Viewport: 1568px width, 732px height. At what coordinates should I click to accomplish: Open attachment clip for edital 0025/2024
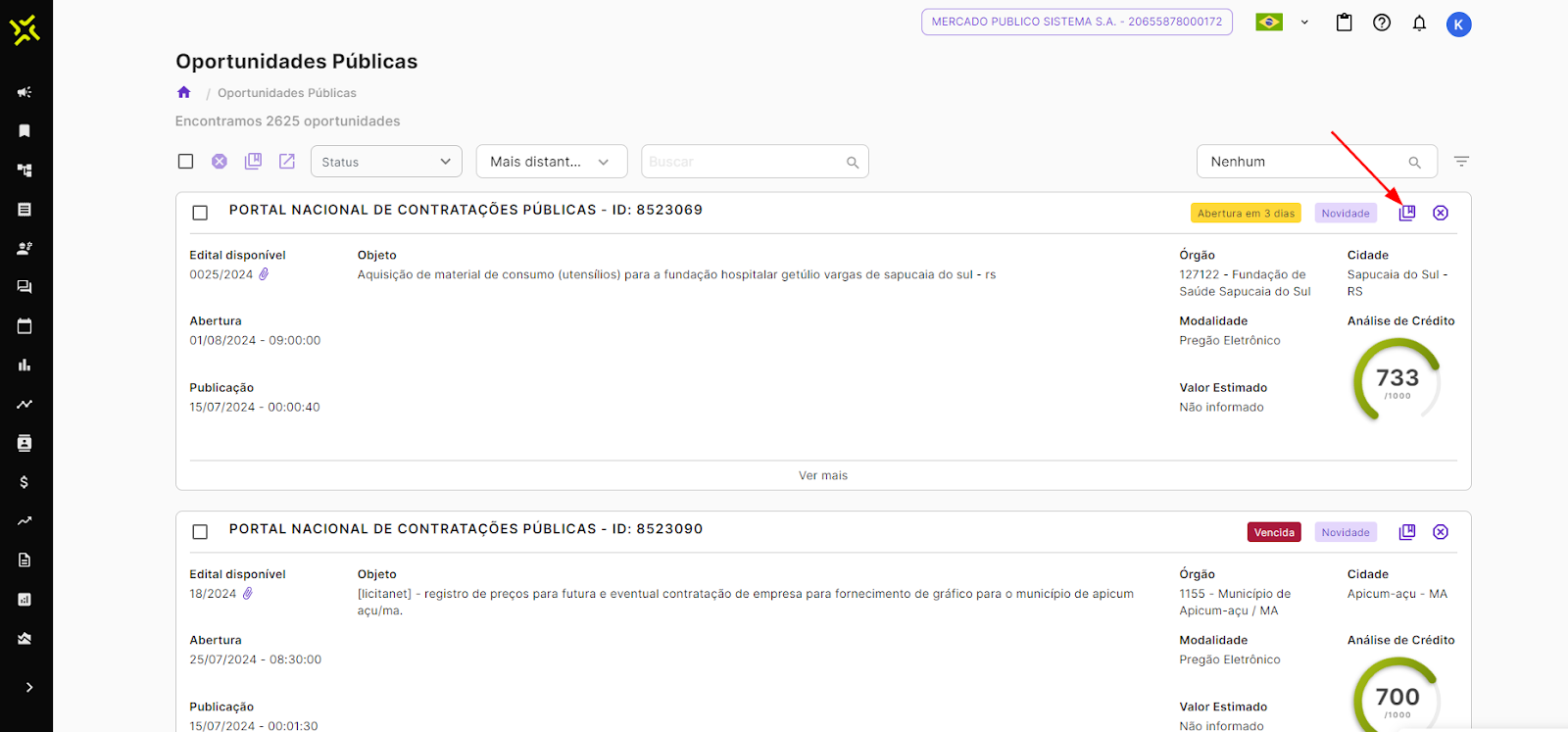pos(264,274)
